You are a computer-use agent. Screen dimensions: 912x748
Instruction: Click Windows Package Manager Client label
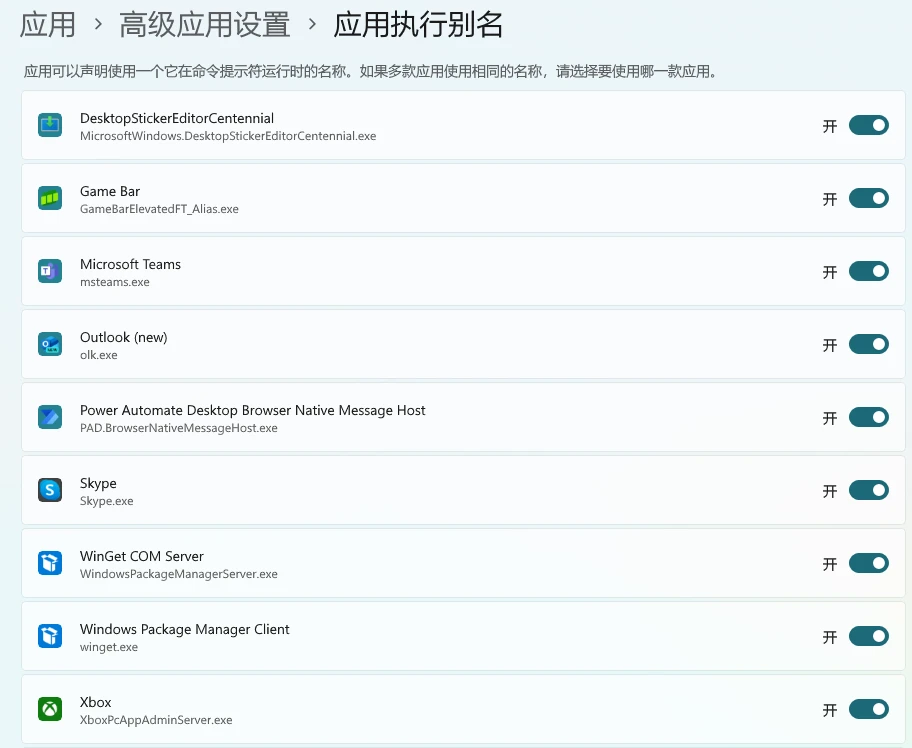(x=184, y=629)
